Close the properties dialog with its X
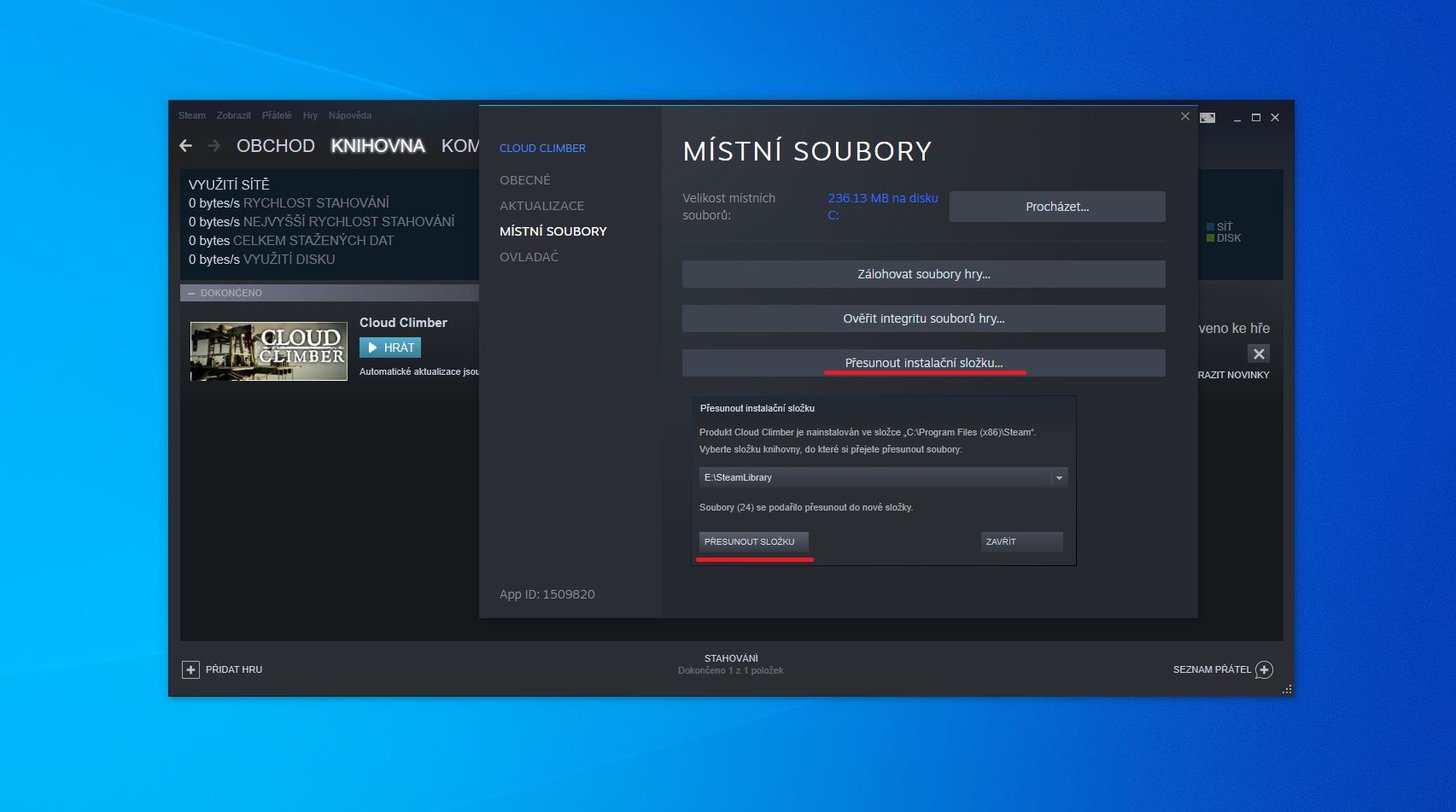This screenshot has width=1456, height=812. click(x=1185, y=116)
